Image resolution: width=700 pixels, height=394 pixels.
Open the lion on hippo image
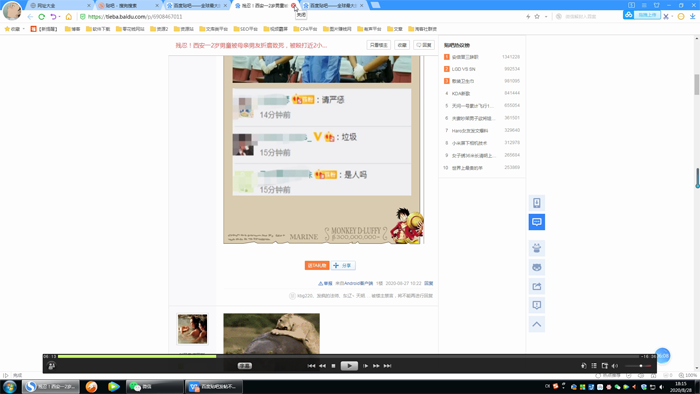(x=271, y=334)
